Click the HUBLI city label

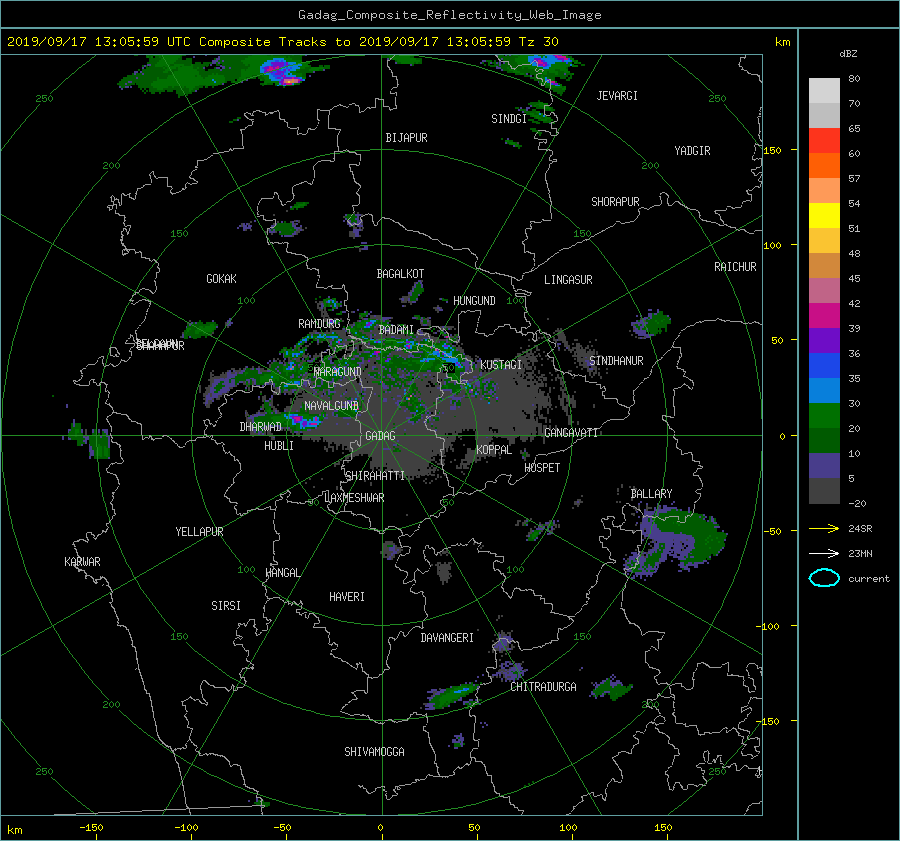[x=279, y=446]
